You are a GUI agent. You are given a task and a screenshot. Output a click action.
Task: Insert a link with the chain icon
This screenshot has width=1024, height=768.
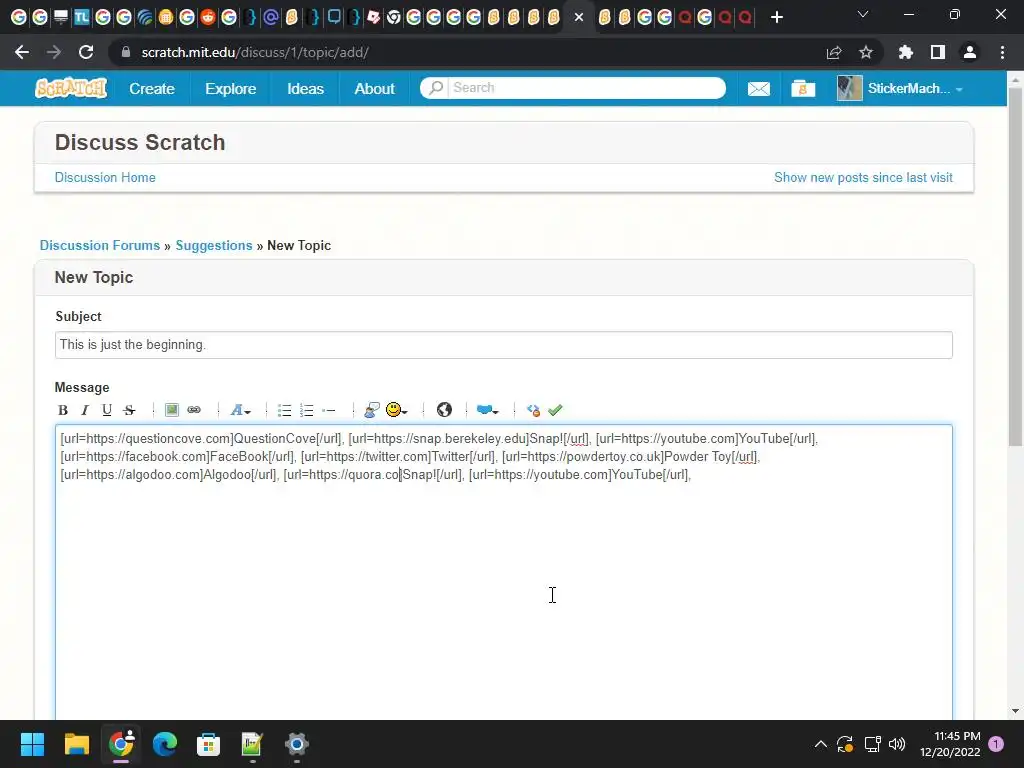click(x=194, y=410)
